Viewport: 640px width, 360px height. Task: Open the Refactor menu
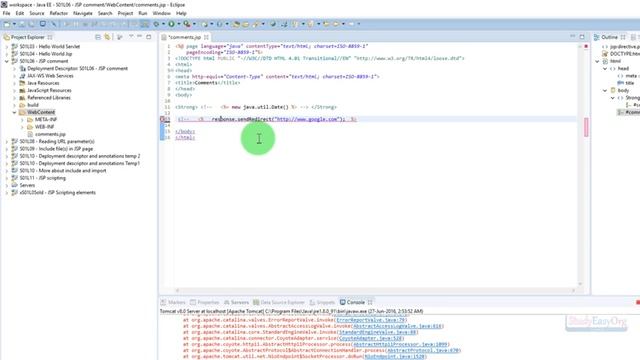(x=59, y=13)
